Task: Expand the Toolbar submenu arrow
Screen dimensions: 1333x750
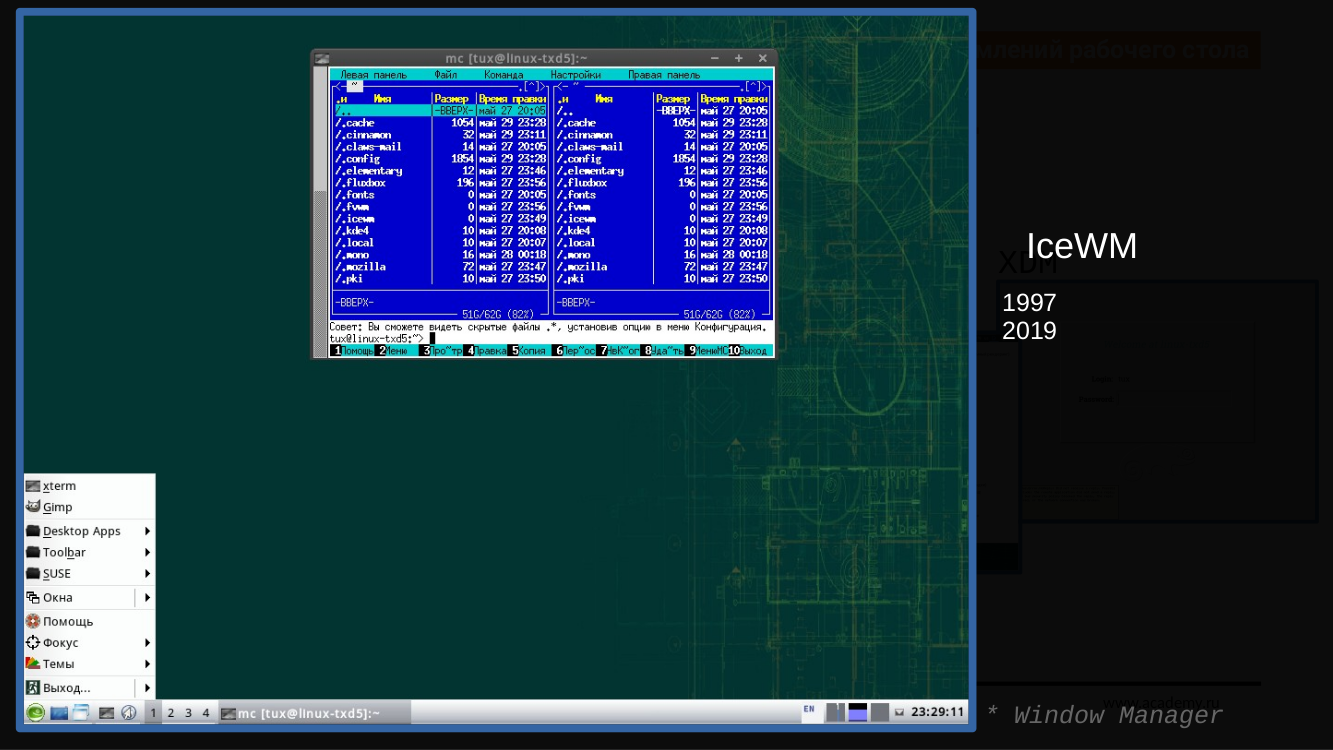Action: 147,552
